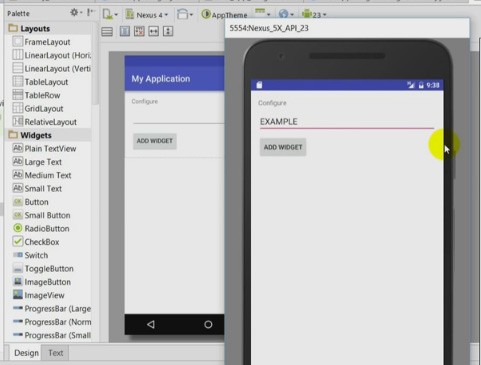Image resolution: width=481 pixels, height=365 pixels.
Task: Click the Switch widget icon
Action: click(17, 255)
